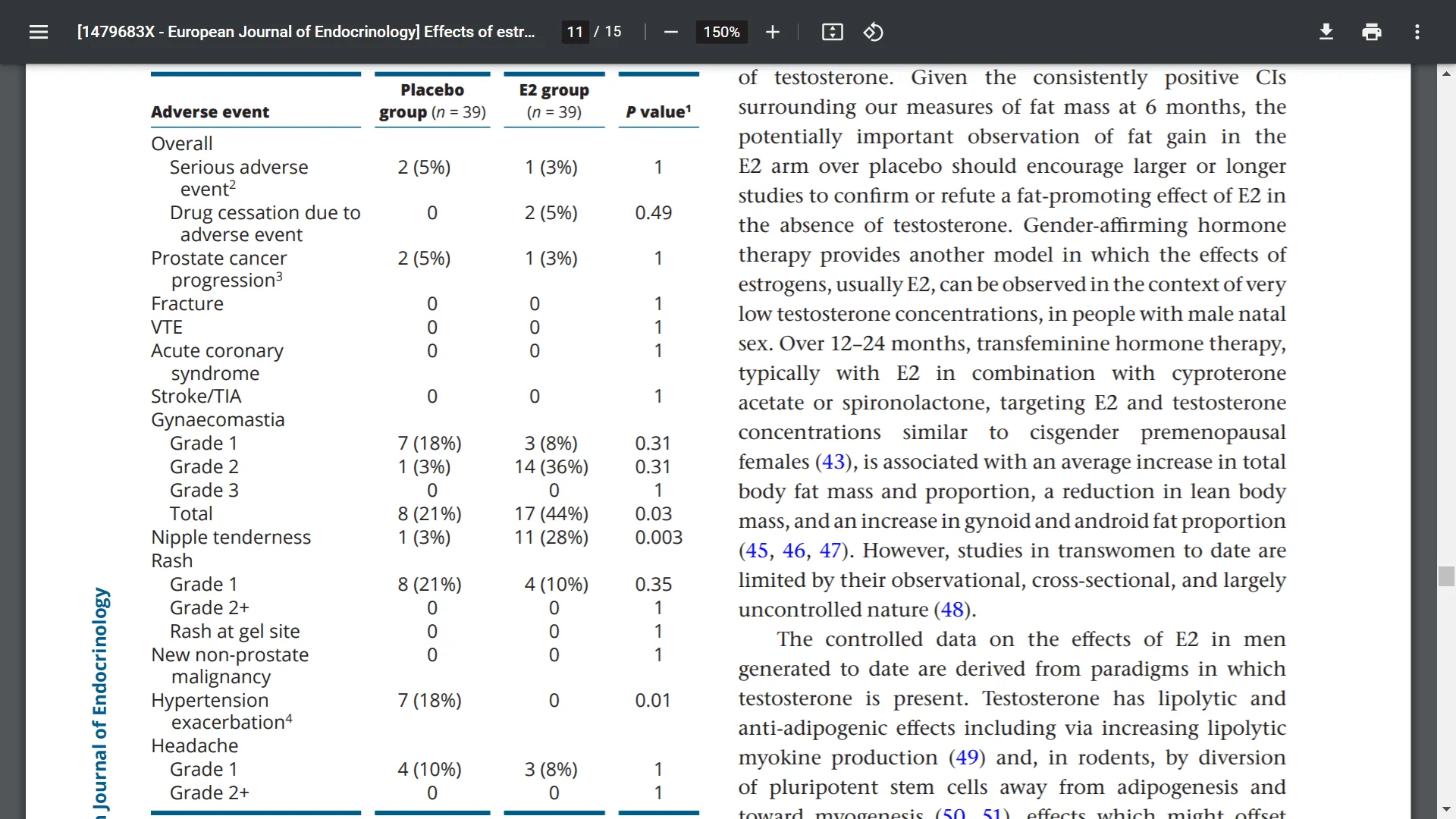
Task: Open citation link 43
Action: (833, 462)
